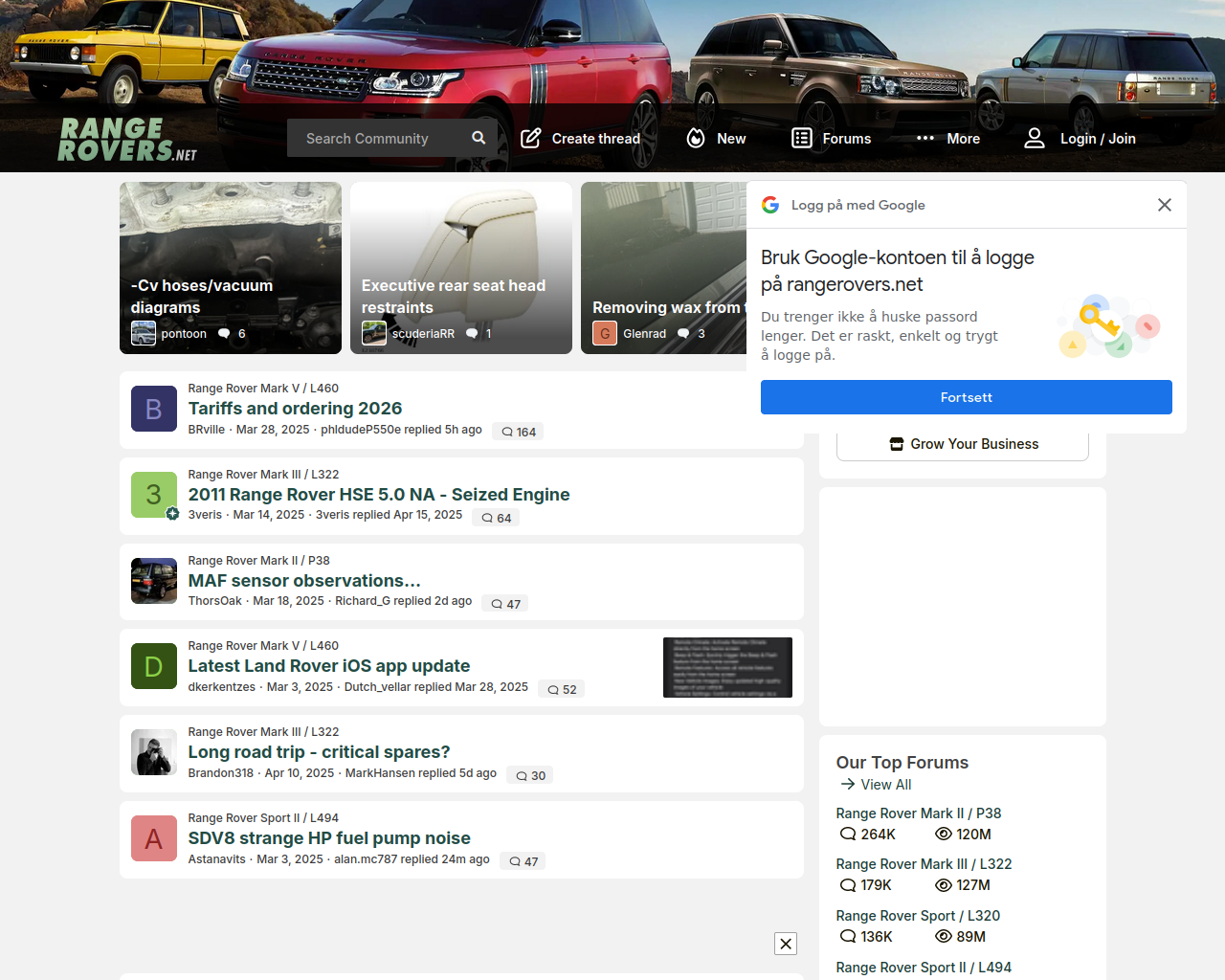Image resolution: width=1225 pixels, height=980 pixels.
Task: Click Glenrad's G avatar
Action: click(x=605, y=333)
